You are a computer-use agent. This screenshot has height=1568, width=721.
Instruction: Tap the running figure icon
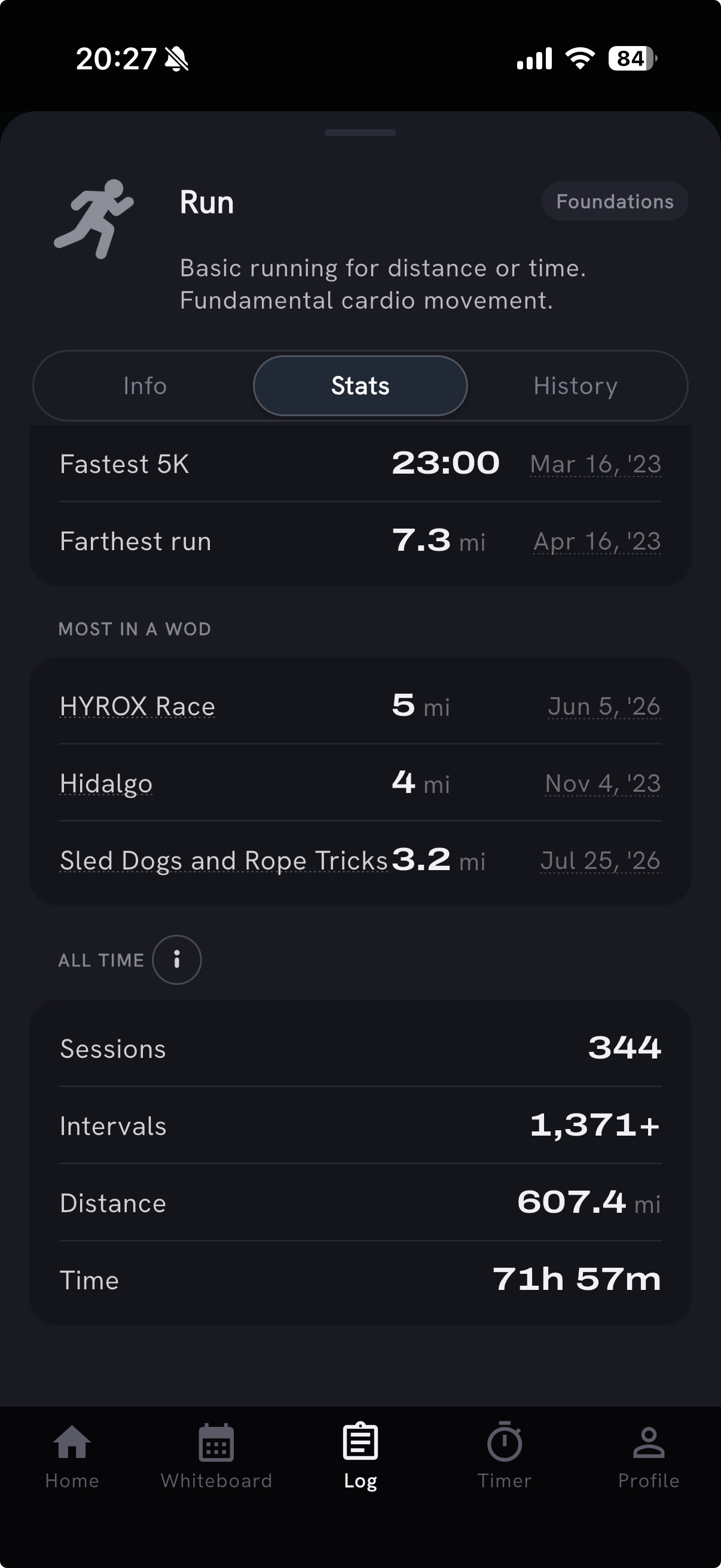click(x=94, y=218)
